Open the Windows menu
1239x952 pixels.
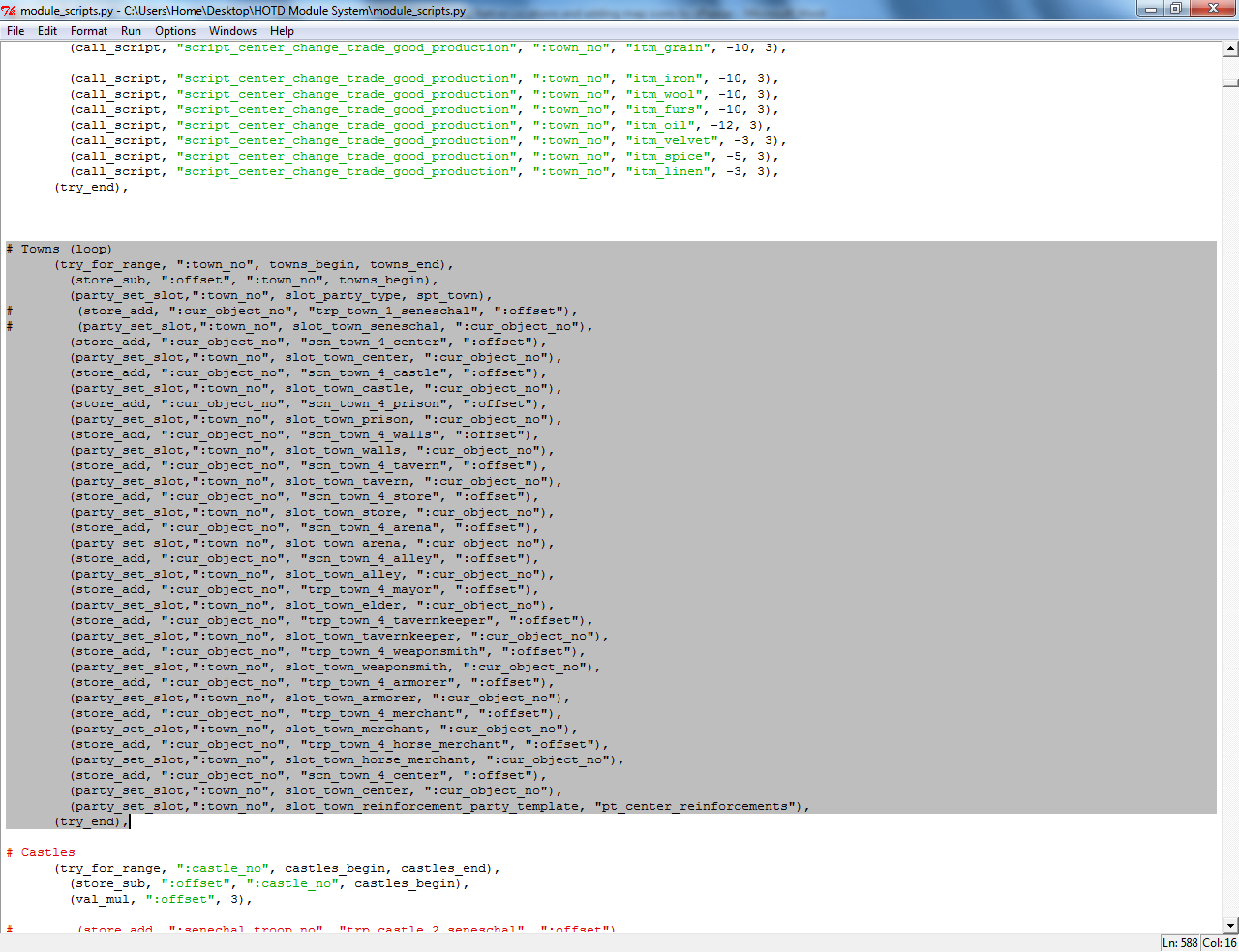tap(232, 31)
